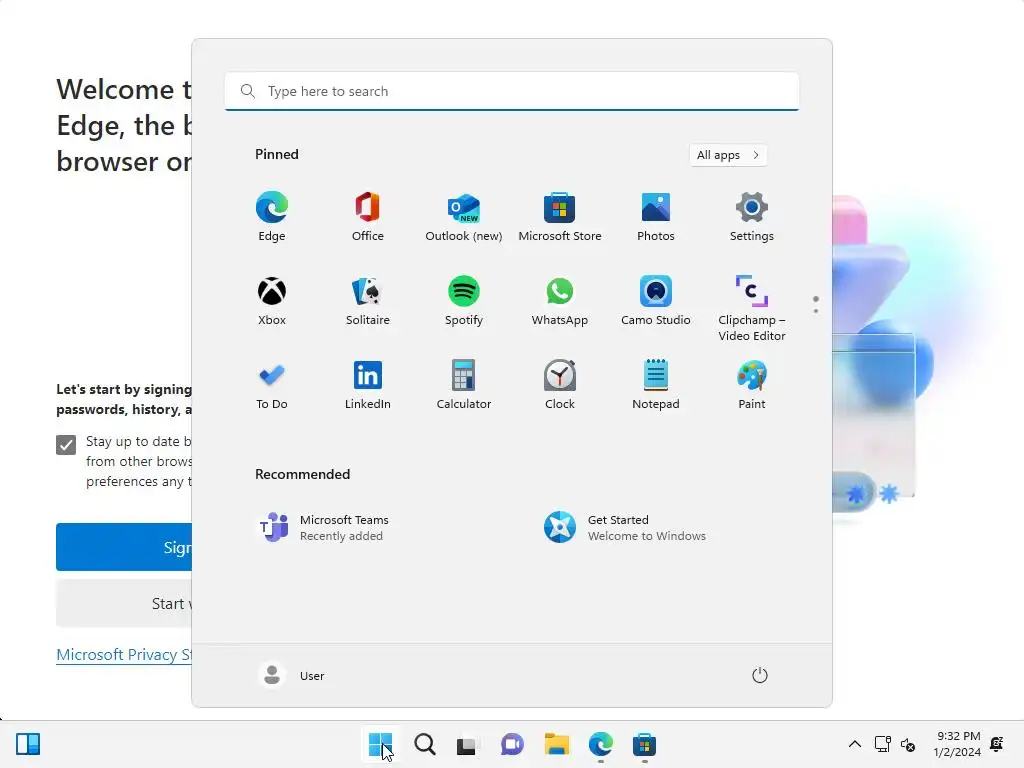Viewport: 1024px width, 768px height.
Task: Open Microsoft Privacy Statement link
Action: [124, 654]
